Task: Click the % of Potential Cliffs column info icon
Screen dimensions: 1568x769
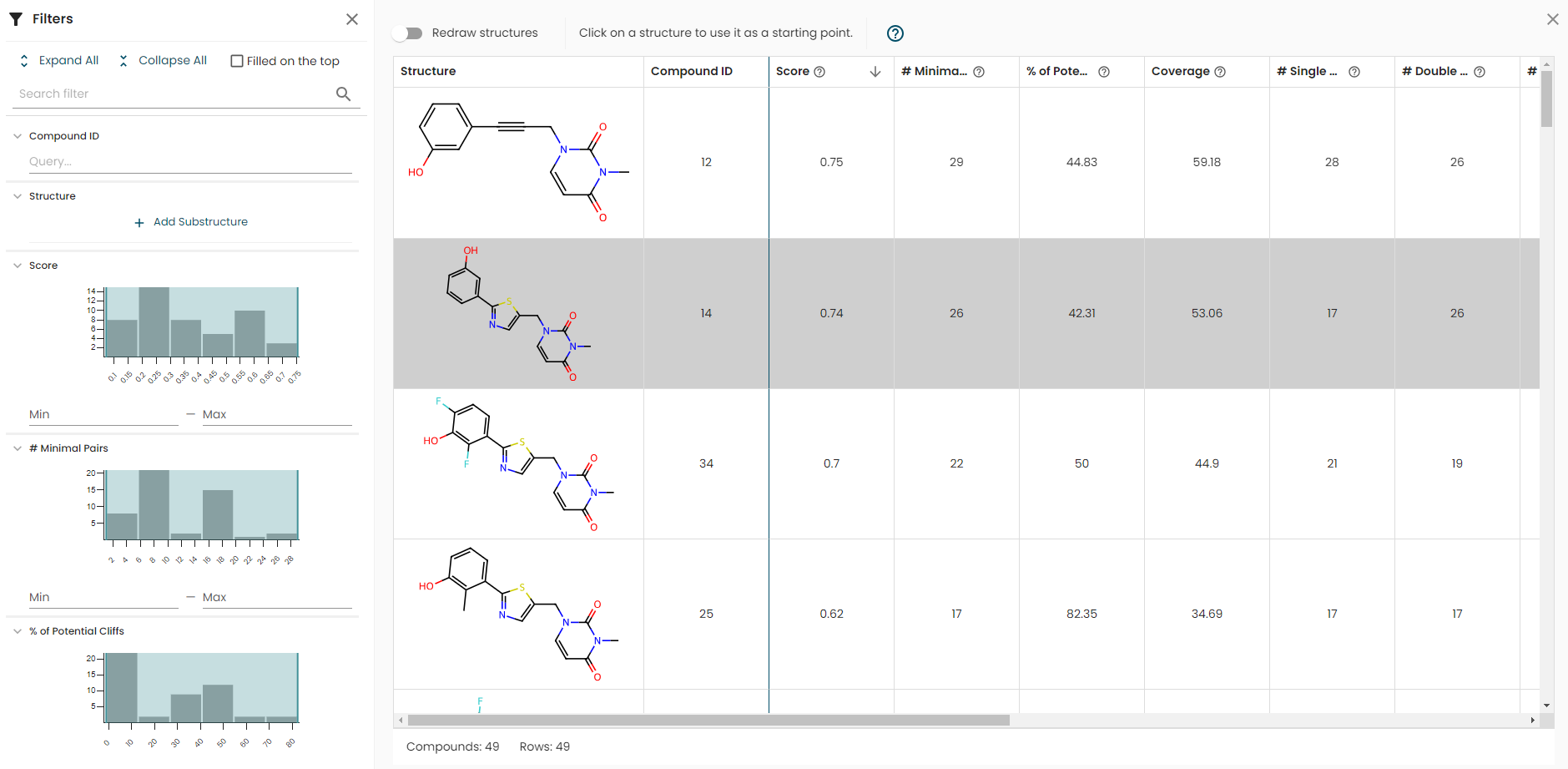Action: (1104, 72)
